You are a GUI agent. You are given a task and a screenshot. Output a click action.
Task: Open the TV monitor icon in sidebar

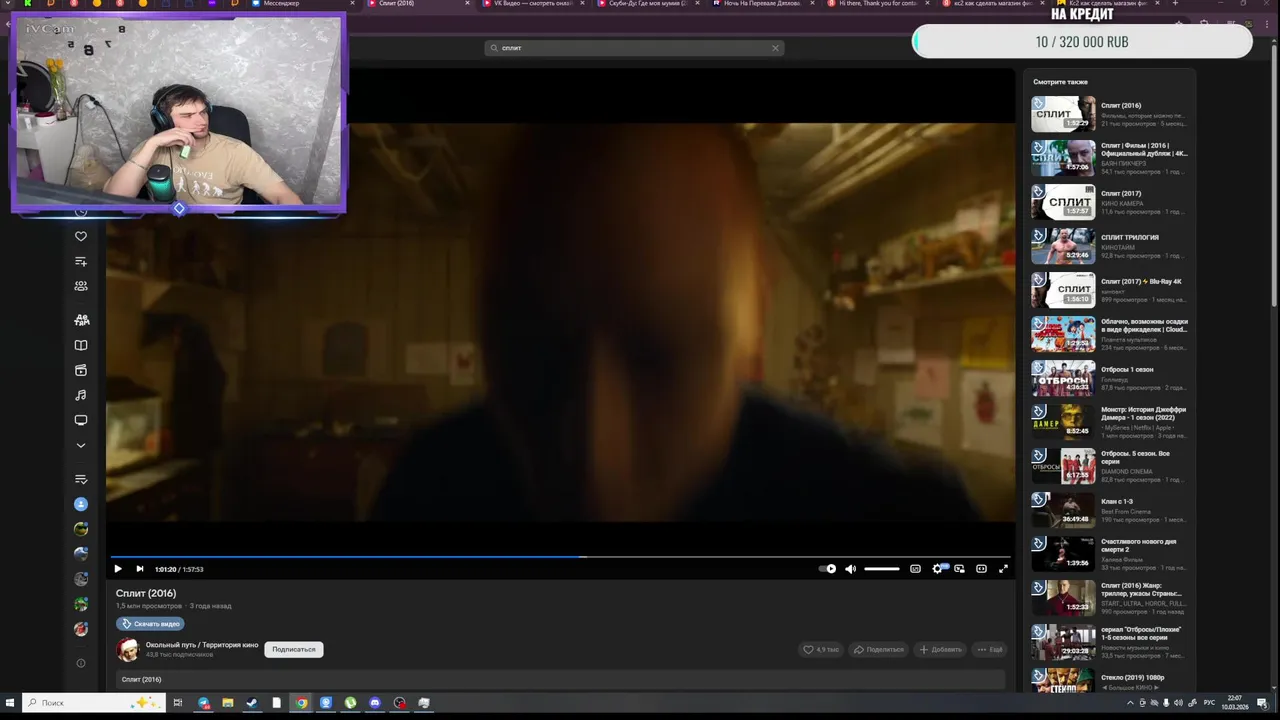point(81,421)
